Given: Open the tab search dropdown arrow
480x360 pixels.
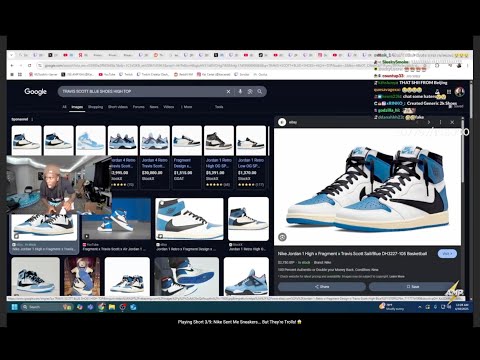Looking at the screenshot, I should coord(11,55).
